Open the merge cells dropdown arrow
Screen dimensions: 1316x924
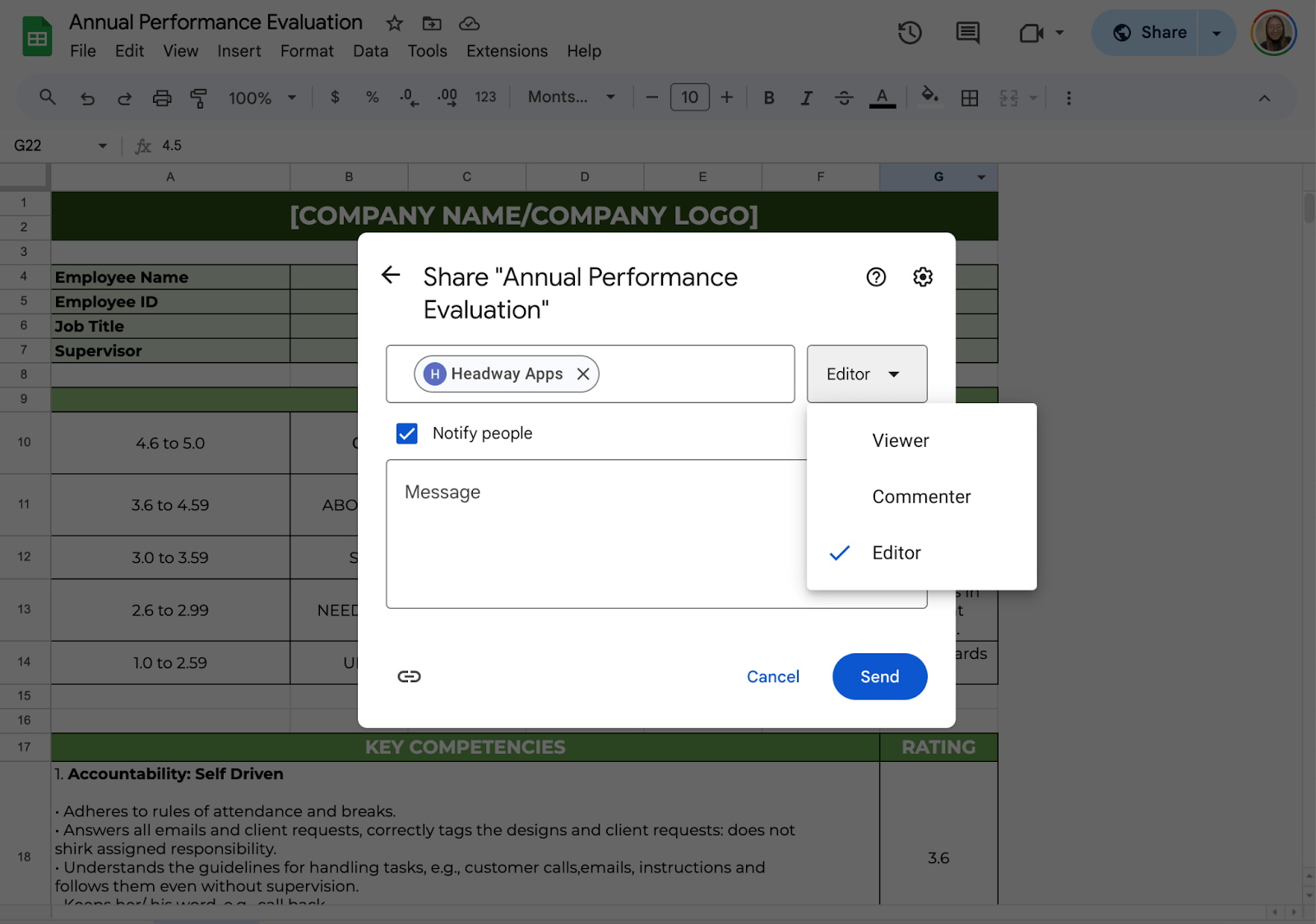[1033, 98]
